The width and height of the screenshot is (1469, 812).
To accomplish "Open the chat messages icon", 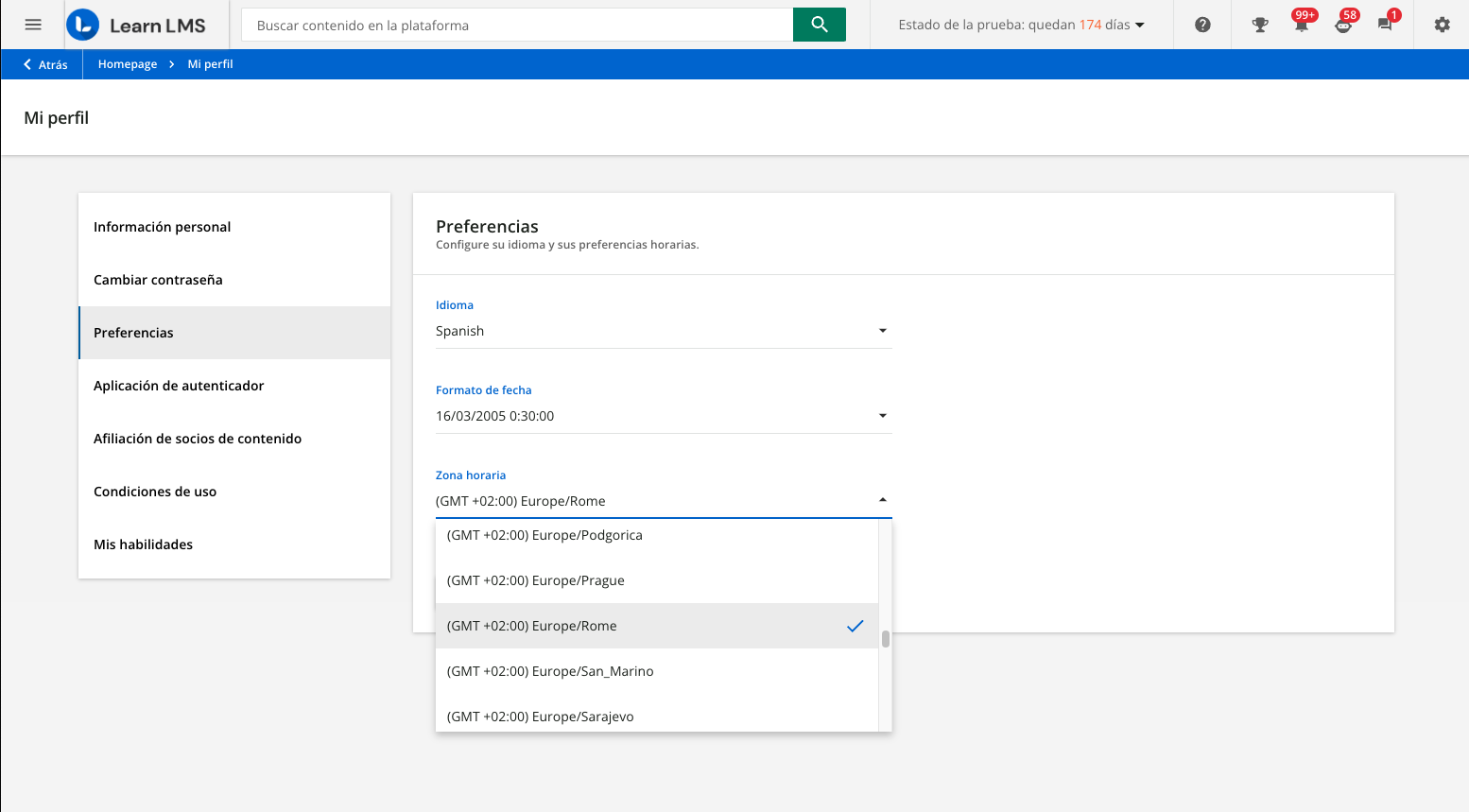I will [1386, 24].
